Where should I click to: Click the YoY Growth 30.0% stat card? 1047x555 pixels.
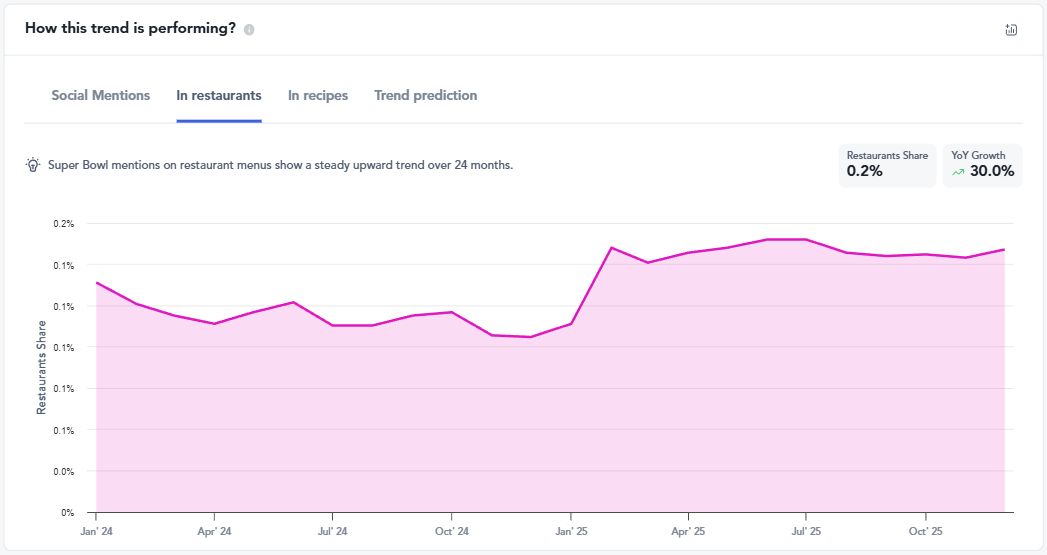982,165
